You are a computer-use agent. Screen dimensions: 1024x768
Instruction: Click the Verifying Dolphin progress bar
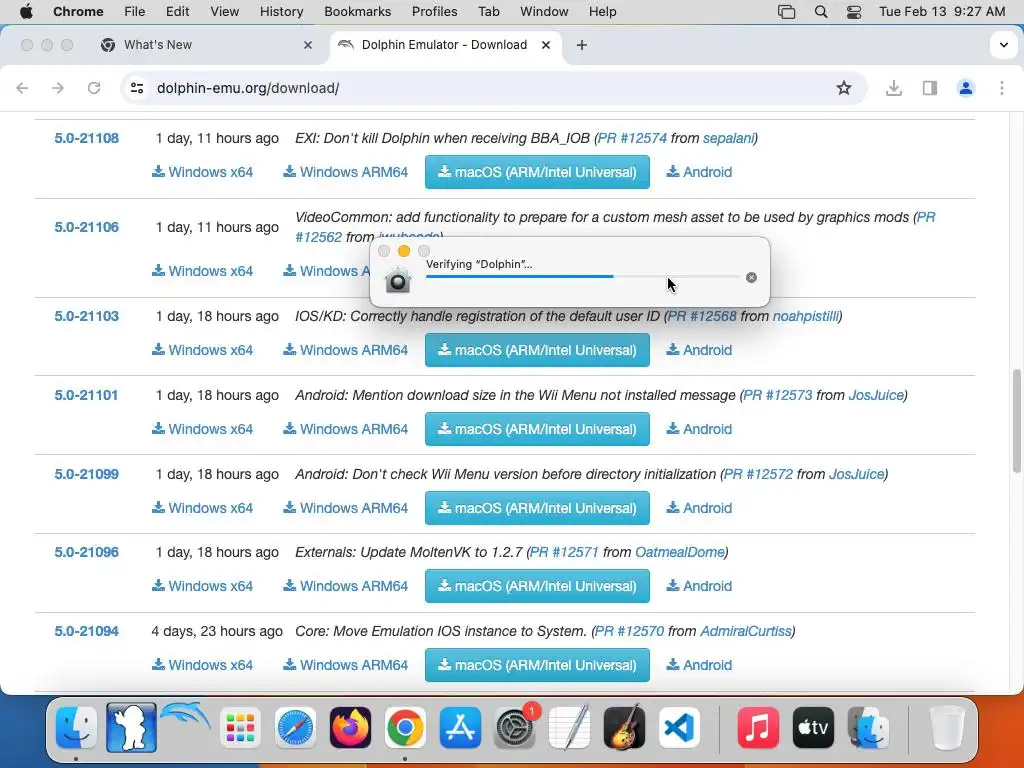tap(583, 277)
